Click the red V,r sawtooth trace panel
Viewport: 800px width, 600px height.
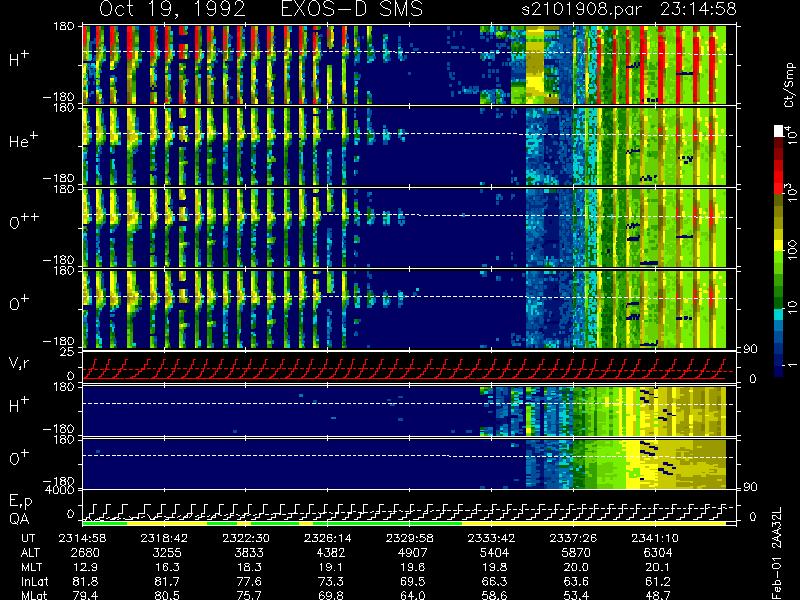(408, 368)
